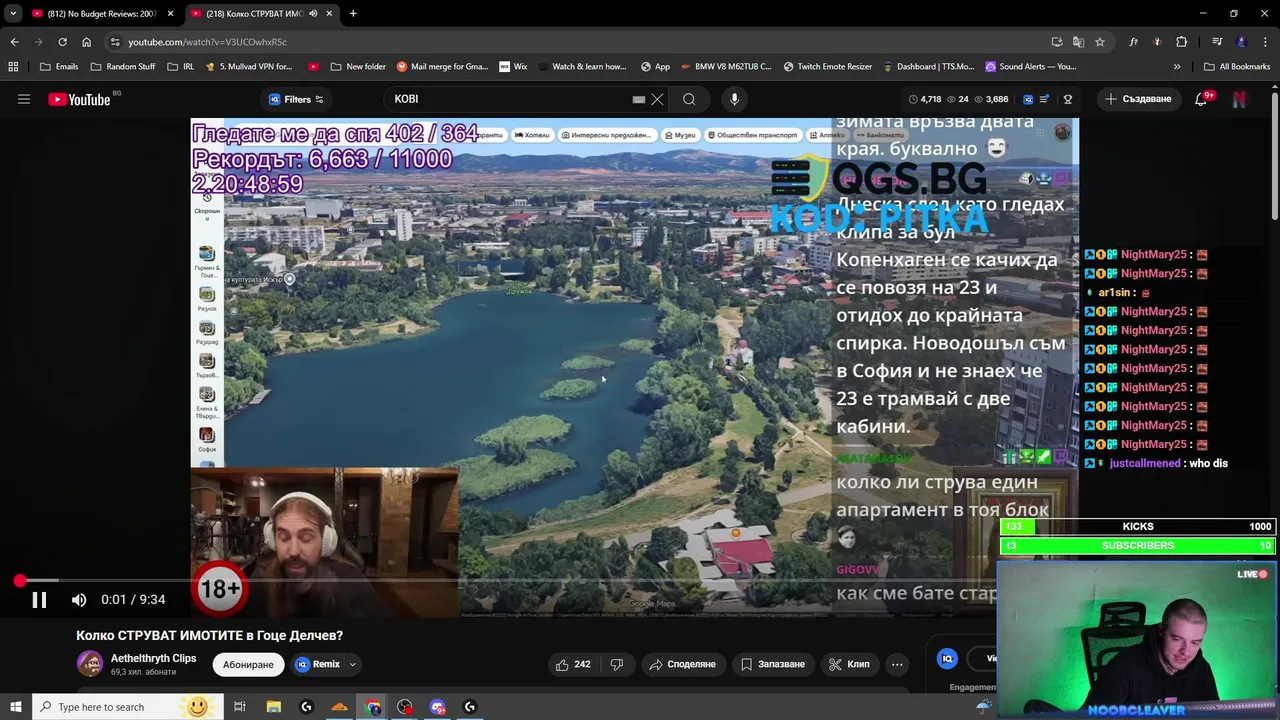Switch to Chrome on the taskbar
Image resolution: width=1280 pixels, height=720 pixels.
(372, 707)
